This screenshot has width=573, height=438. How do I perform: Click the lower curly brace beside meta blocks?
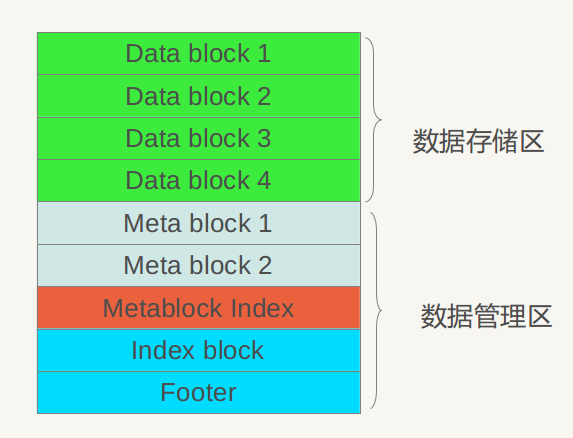(x=376, y=310)
